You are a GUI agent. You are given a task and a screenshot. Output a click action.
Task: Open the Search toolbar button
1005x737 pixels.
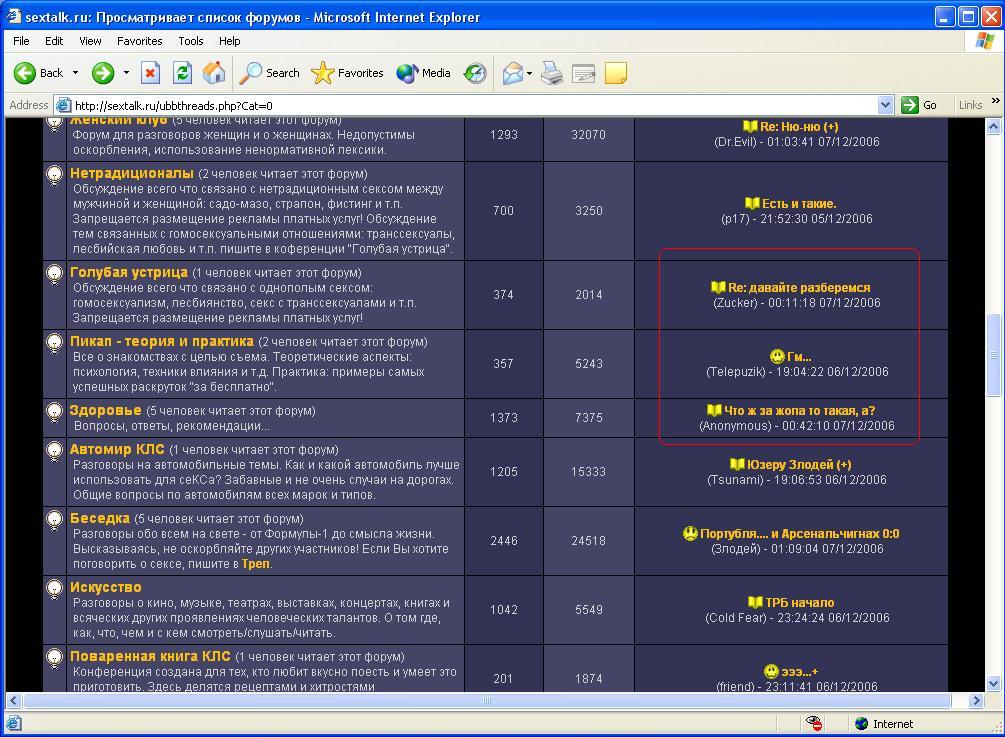(x=270, y=73)
